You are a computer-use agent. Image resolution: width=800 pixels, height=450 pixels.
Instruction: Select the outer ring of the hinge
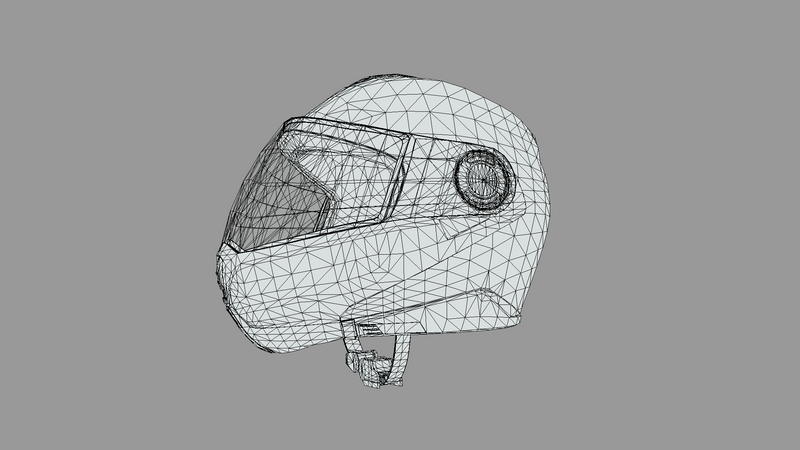tap(462, 180)
